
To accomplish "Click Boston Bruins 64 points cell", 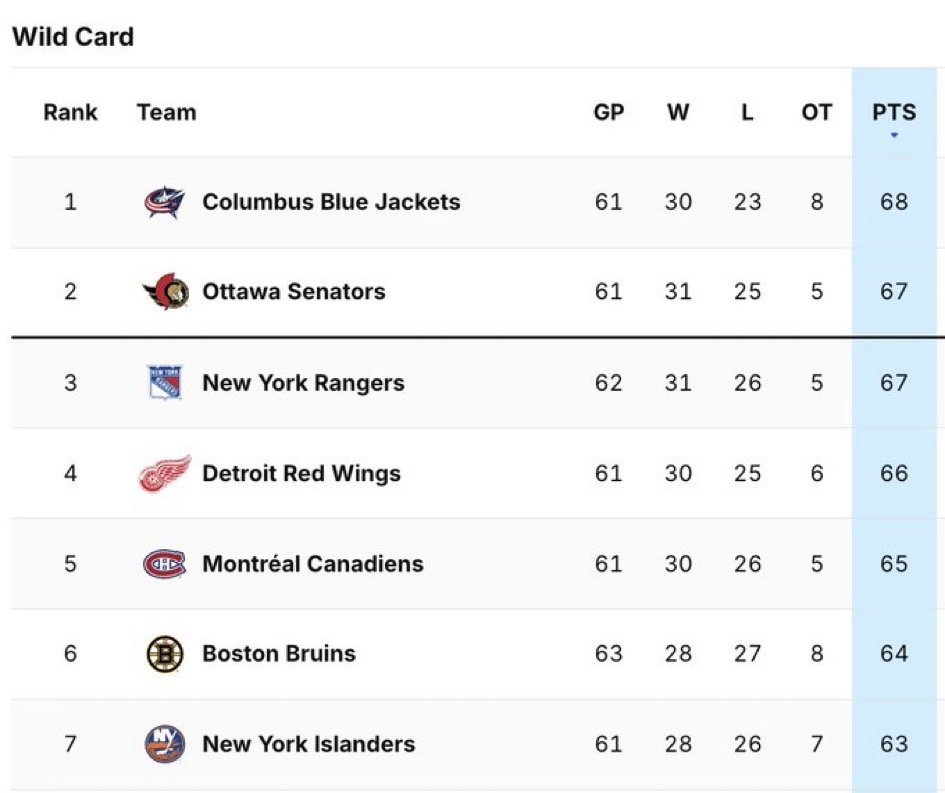I will 894,654.
